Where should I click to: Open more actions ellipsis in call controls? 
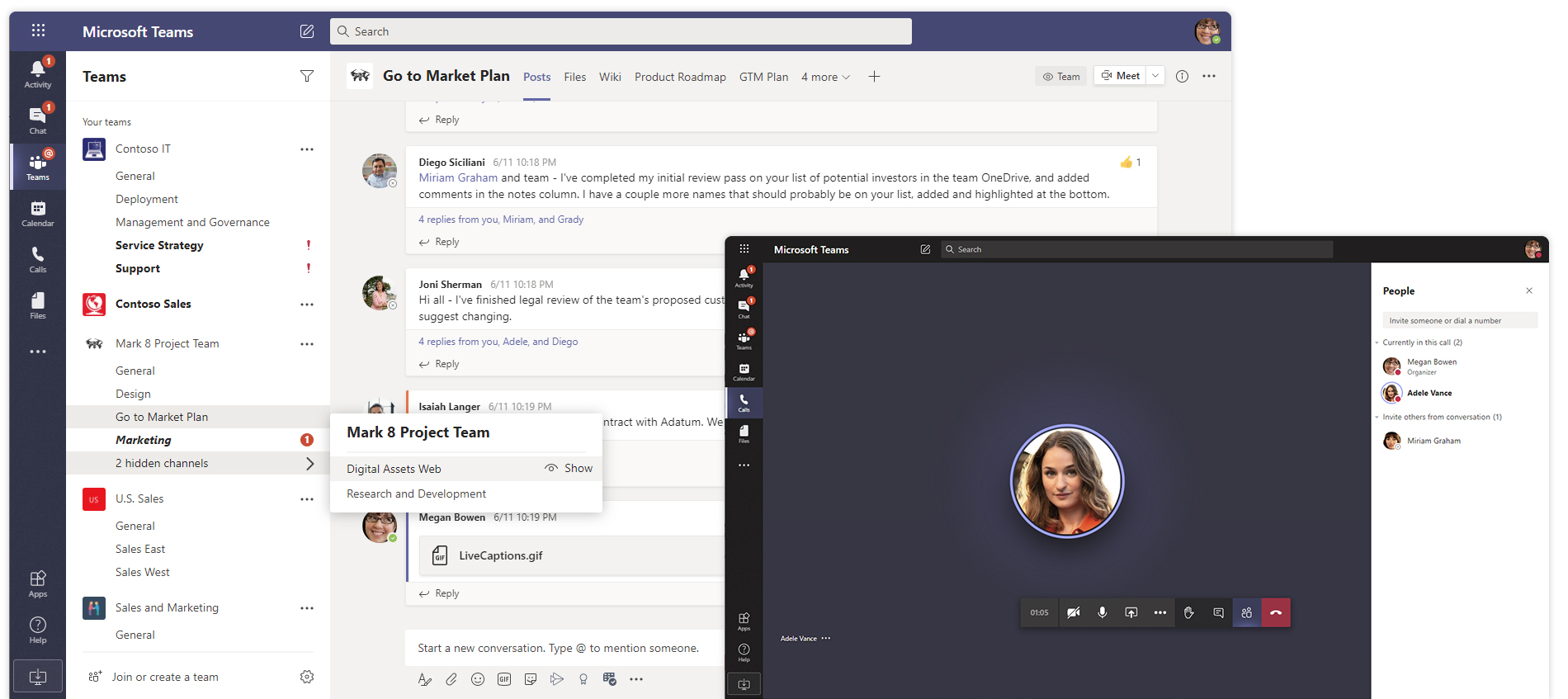(x=1160, y=612)
